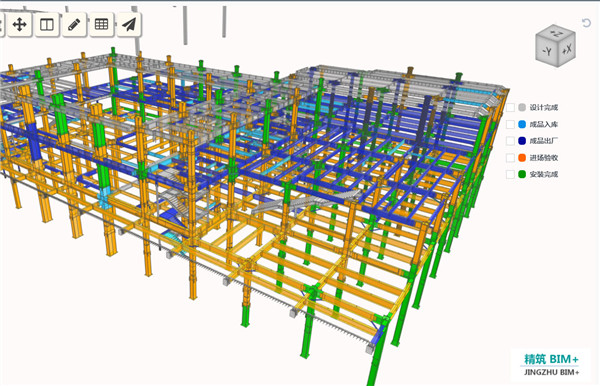Click the +Z top face of view cube
The image size is (600, 386).
(556, 34)
